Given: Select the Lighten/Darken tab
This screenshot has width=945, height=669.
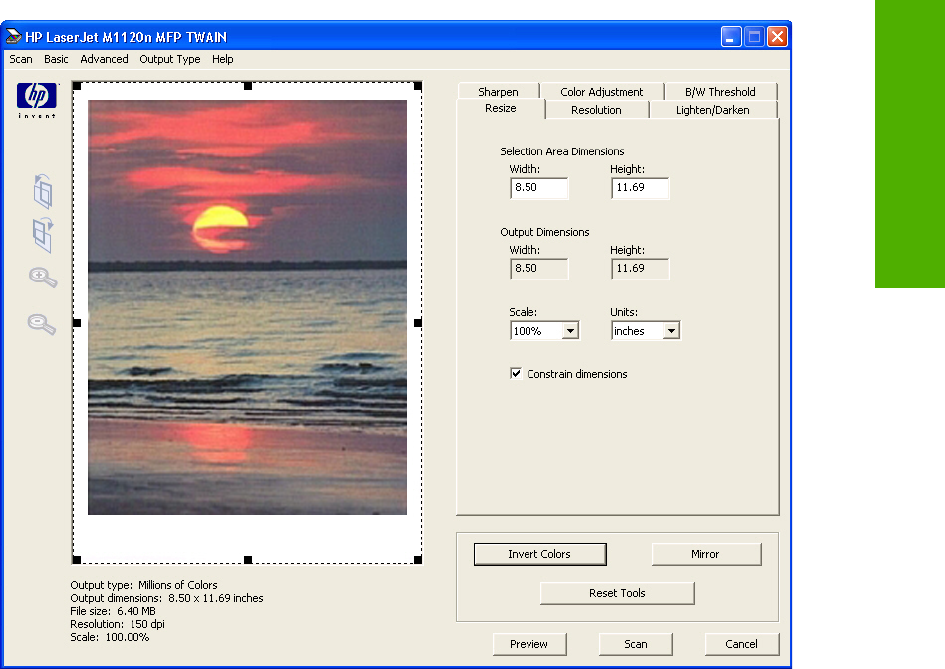Looking at the screenshot, I should (712, 110).
